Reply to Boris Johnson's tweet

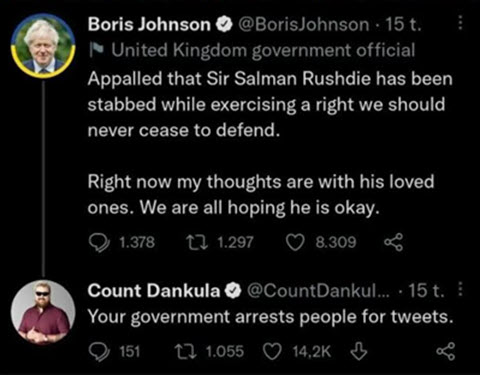(x=99, y=242)
